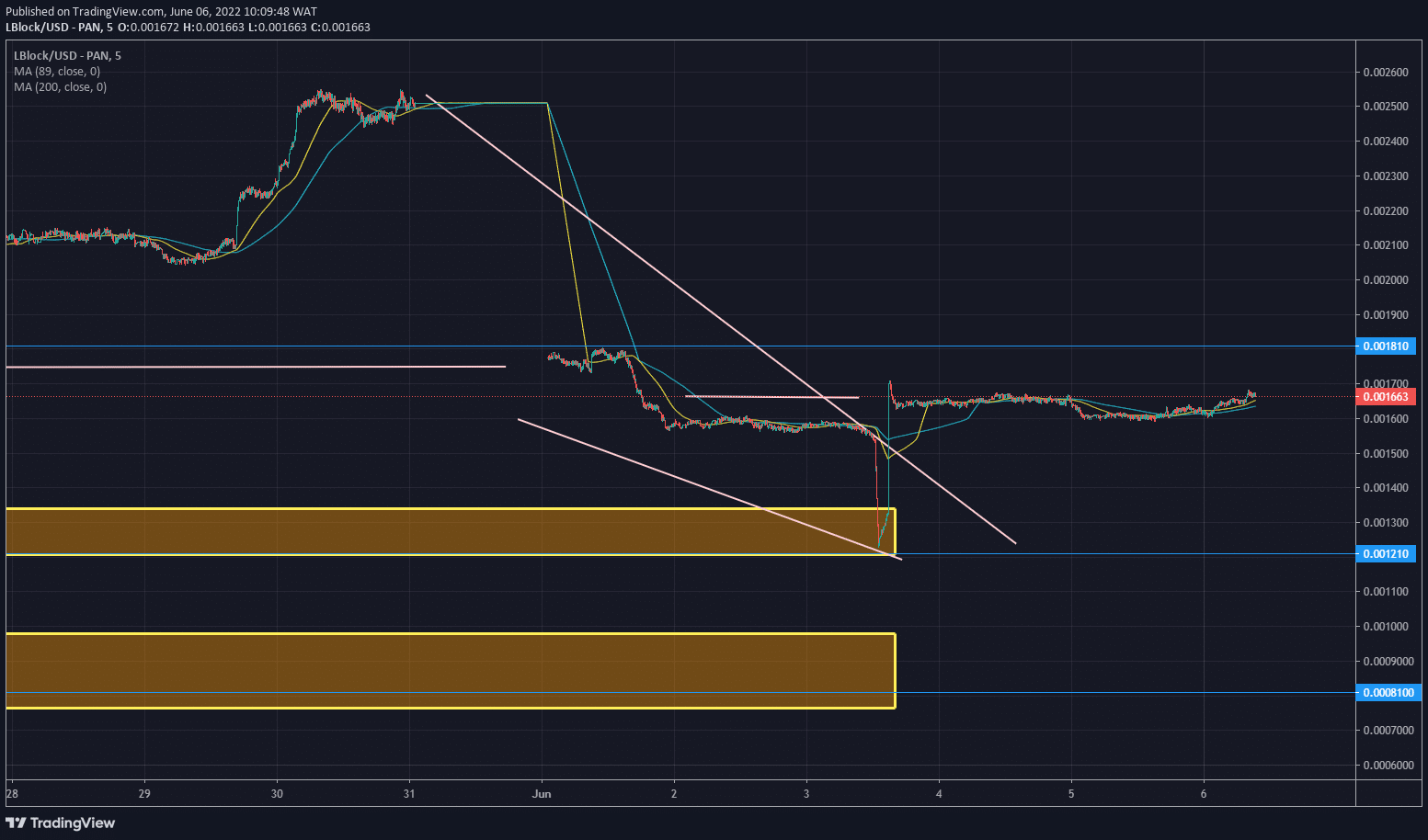Click the 0.002000 price axis label
This screenshot has width=1428, height=840.
1385,280
